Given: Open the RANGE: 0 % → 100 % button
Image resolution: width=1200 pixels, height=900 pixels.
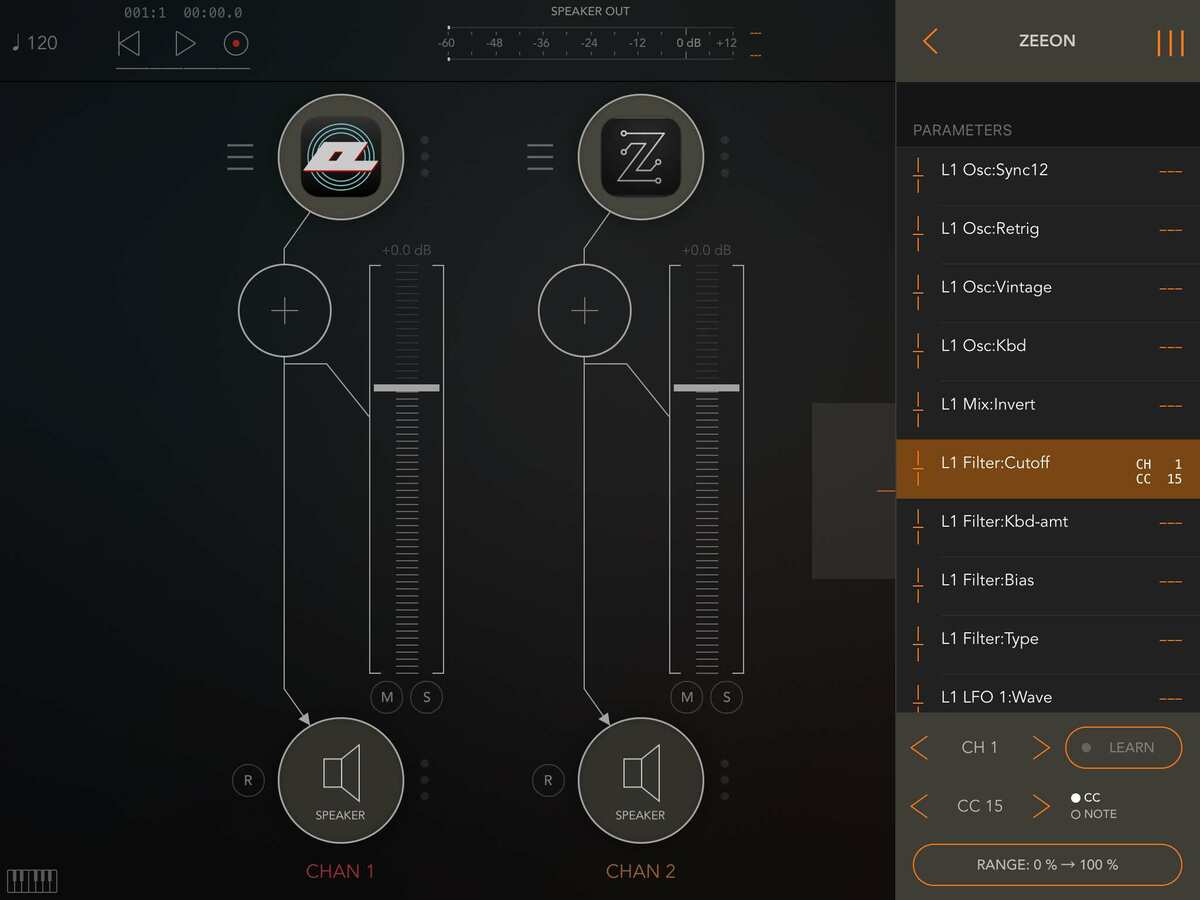Looking at the screenshot, I should tap(1047, 865).
